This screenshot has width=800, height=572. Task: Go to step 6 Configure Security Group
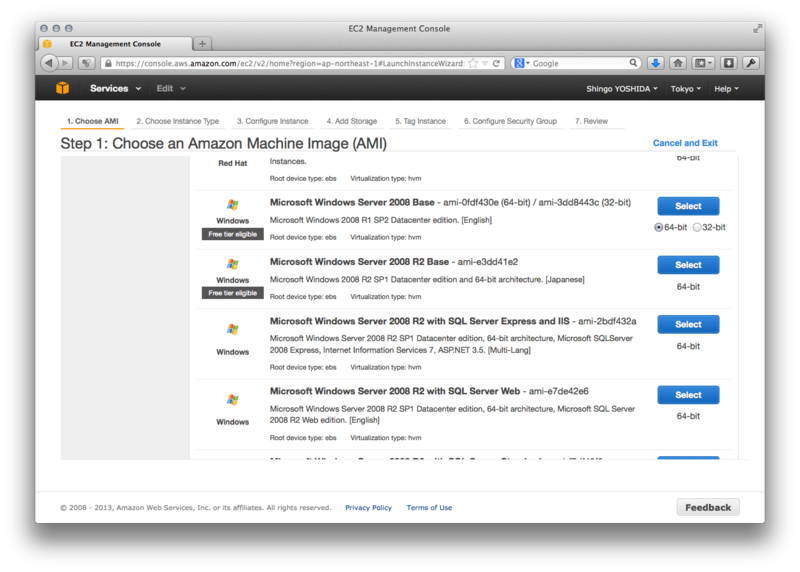pyautogui.click(x=510, y=121)
